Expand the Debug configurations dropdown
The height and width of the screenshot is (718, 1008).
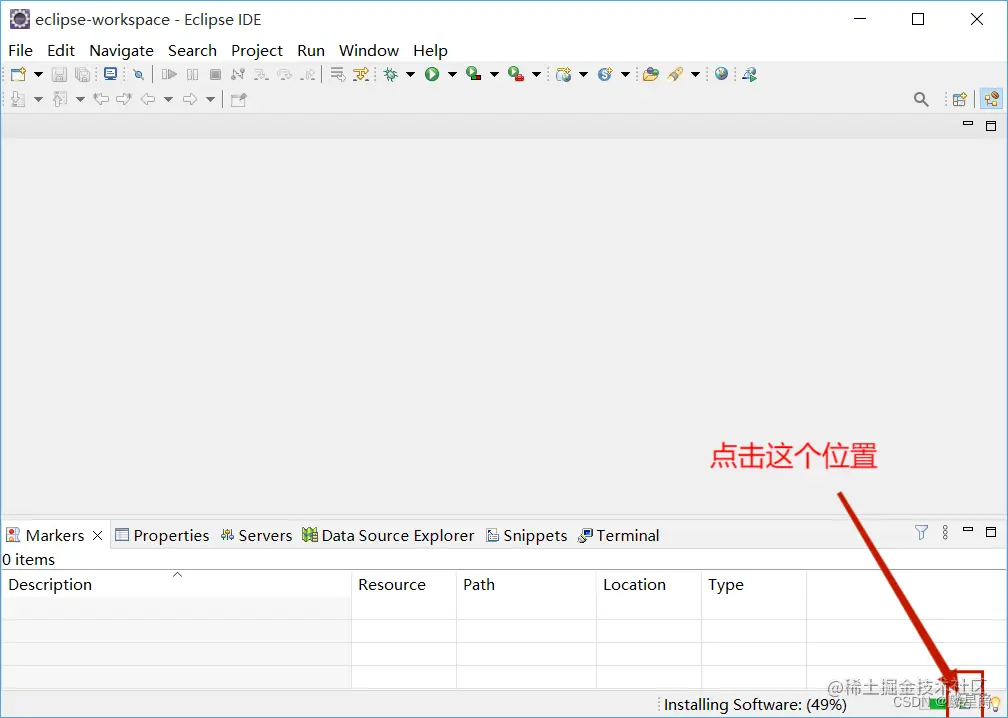click(410, 75)
